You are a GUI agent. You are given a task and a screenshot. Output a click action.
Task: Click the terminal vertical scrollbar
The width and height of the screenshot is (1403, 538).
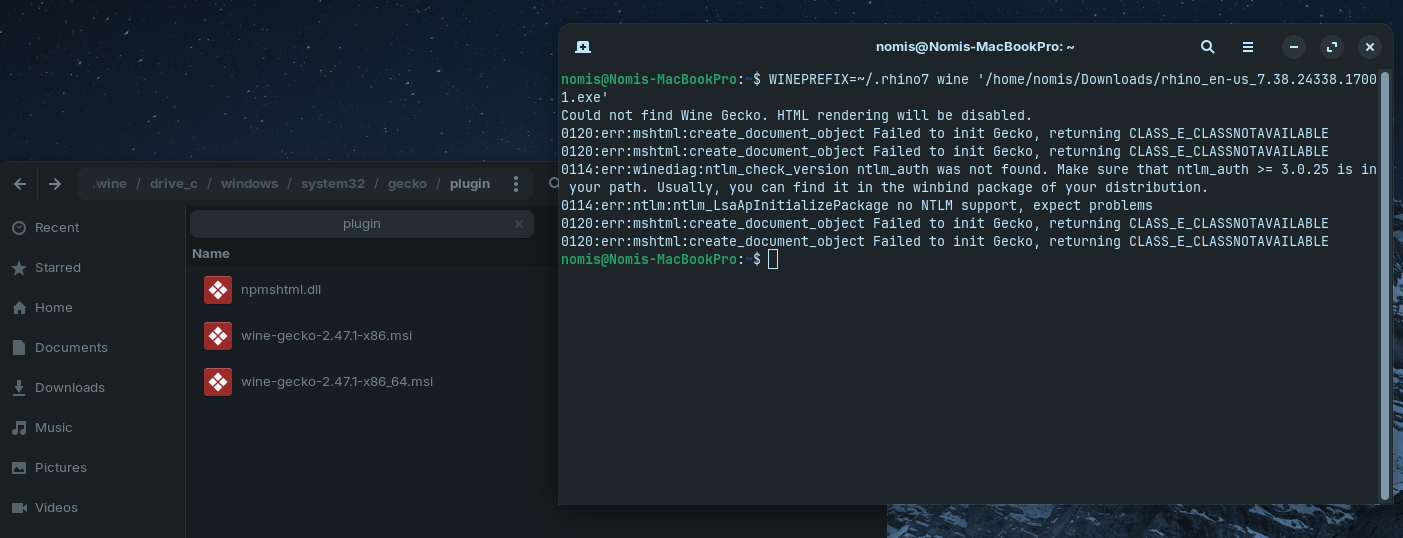click(1384, 285)
